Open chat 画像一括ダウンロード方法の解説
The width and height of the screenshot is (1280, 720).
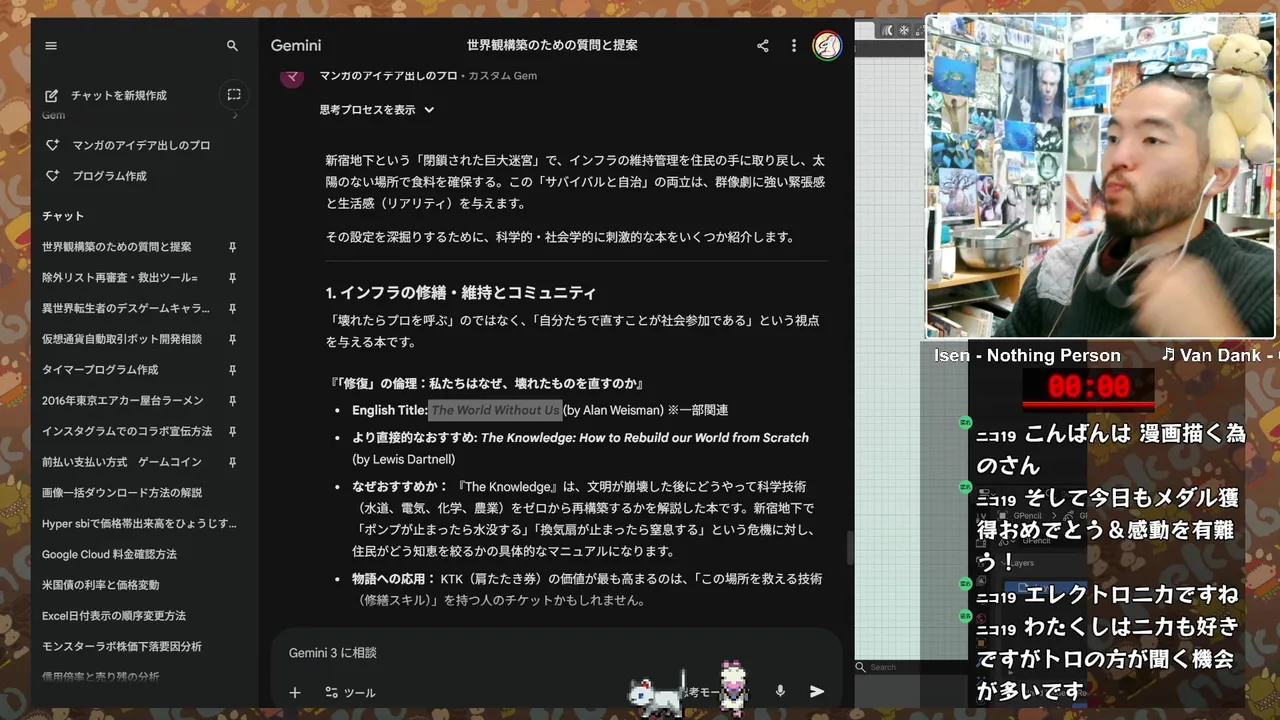(x=122, y=493)
